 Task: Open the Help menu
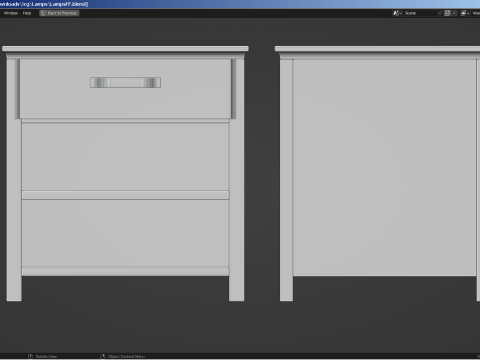click(x=27, y=13)
